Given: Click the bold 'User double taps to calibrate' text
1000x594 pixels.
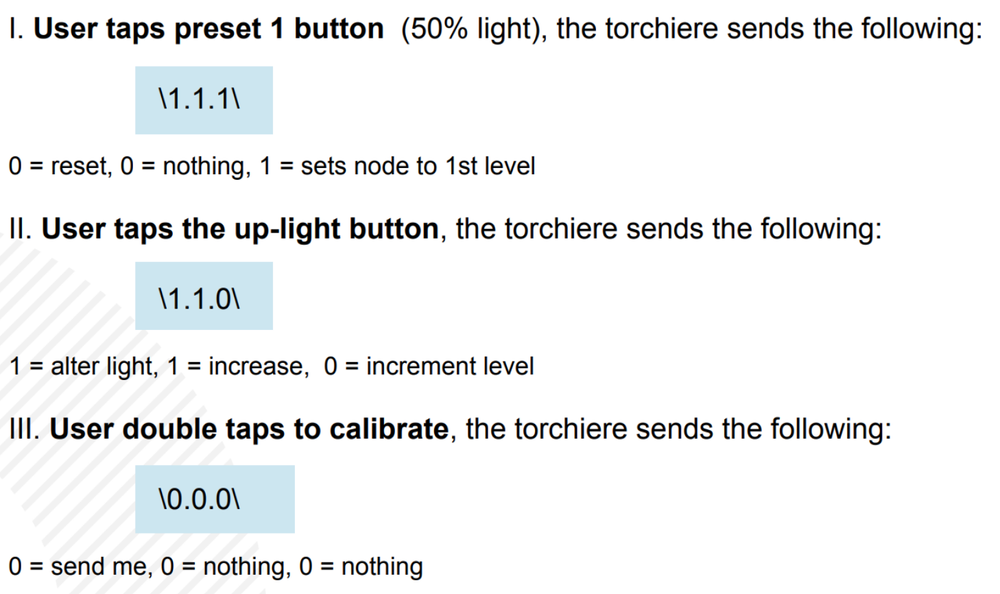Looking at the screenshot, I should click(249, 429).
